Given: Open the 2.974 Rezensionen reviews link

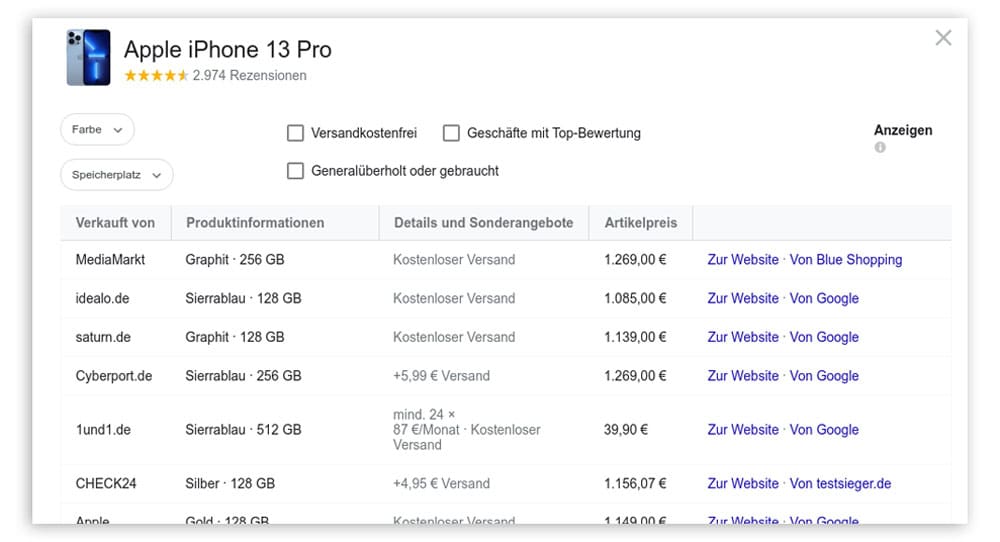Looking at the screenshot, I should pos(249,75).
